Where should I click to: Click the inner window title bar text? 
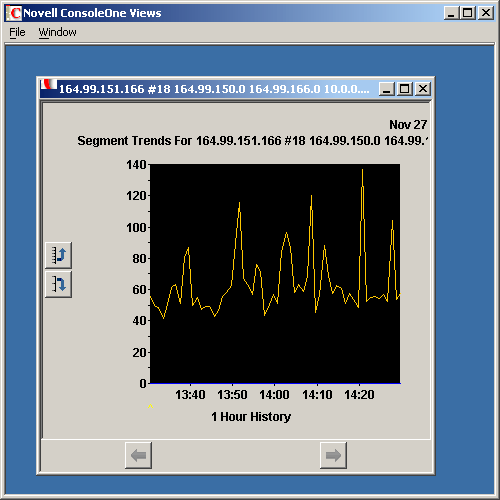(214, 89)
